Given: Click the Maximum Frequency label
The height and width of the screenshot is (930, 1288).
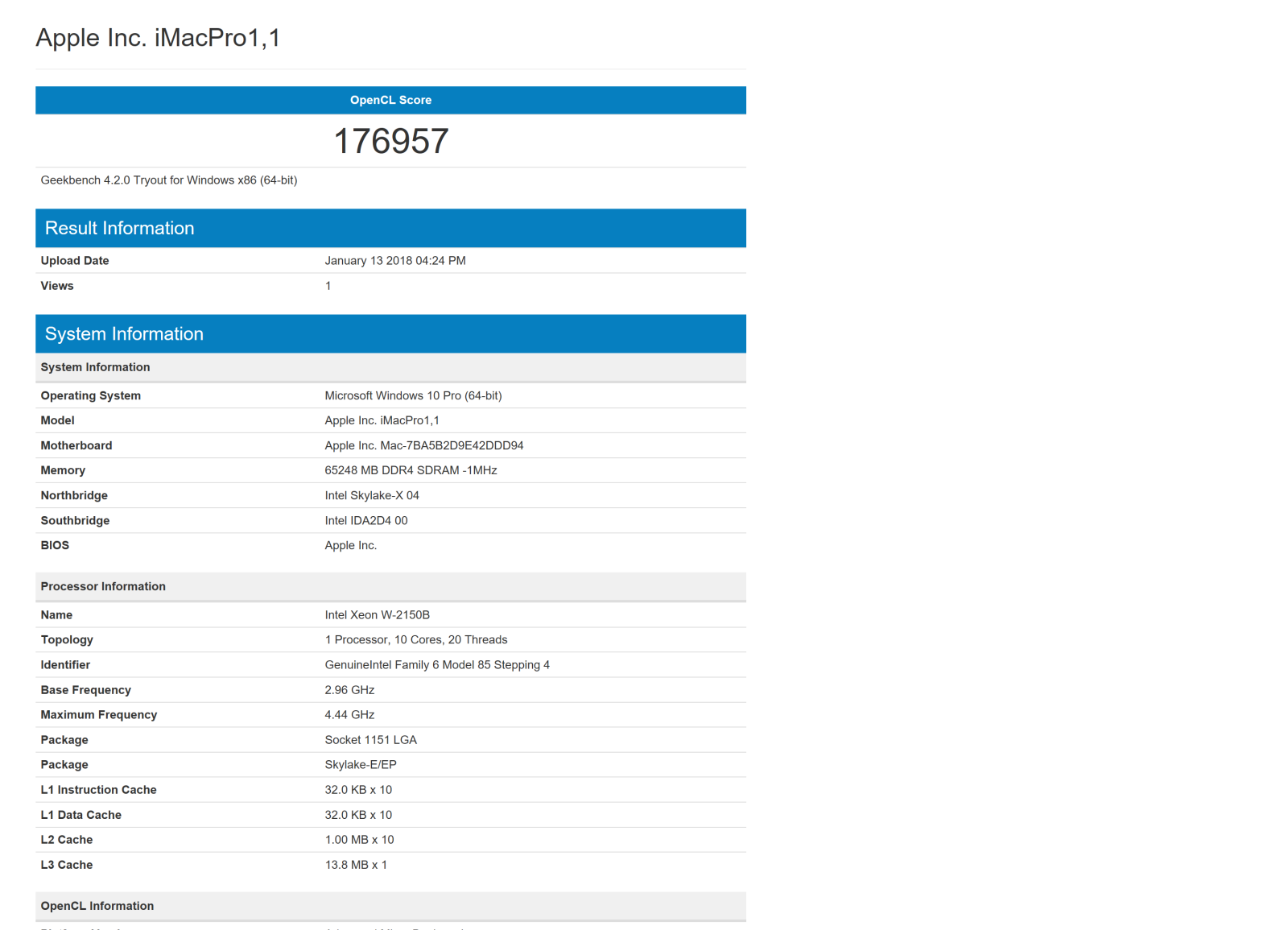Looking at the screenshot, I should tap(99, 715).
